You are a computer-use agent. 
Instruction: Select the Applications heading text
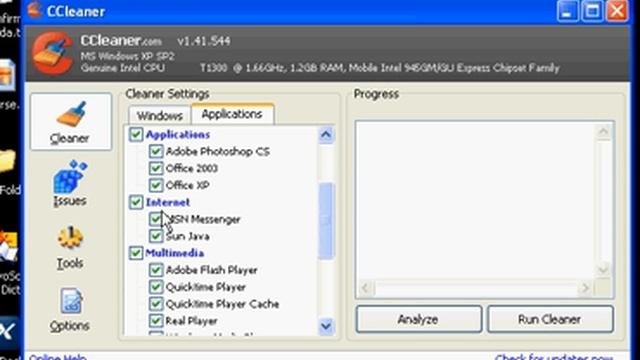tap(178, 134)
